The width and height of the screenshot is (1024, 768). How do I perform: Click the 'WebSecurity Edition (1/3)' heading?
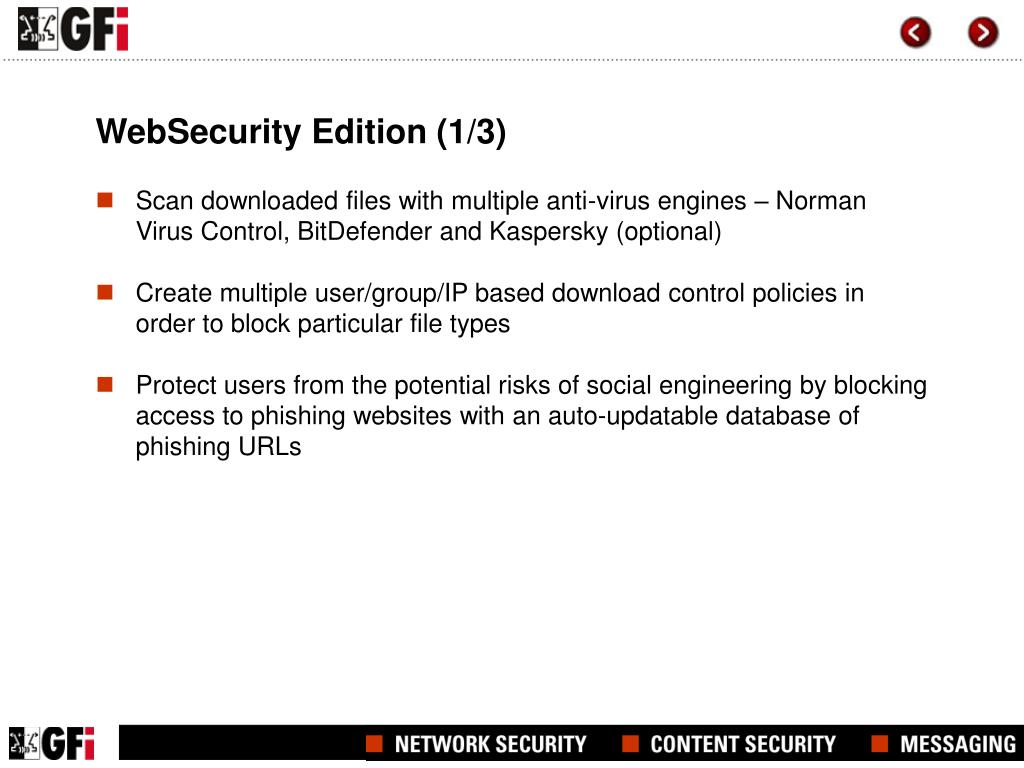pyautogui.click(x=300, y=132)
